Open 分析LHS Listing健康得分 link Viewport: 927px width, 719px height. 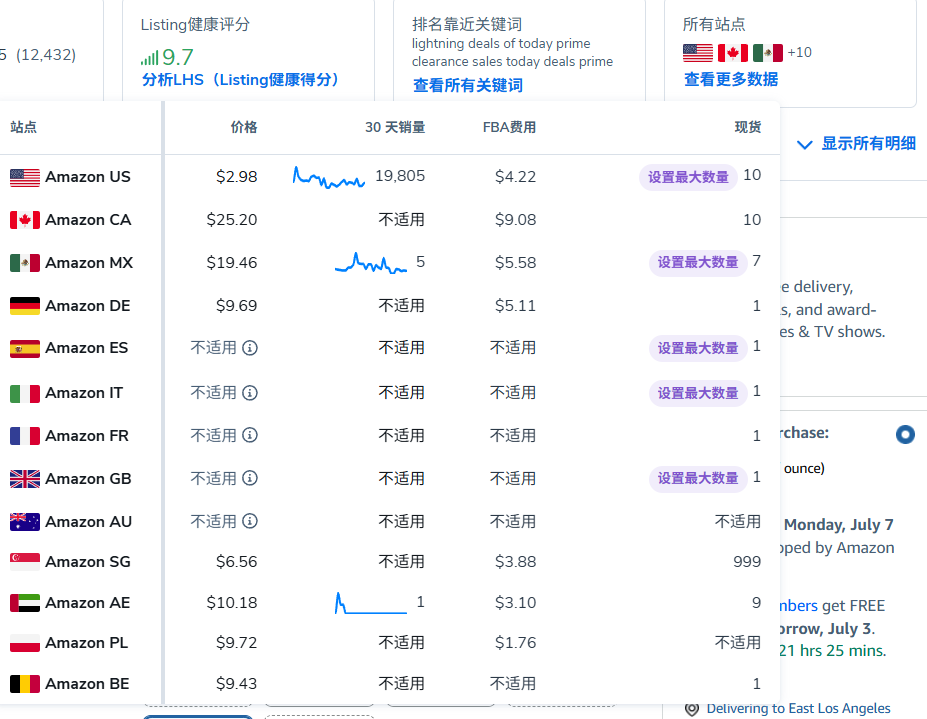tap(239, 80)
